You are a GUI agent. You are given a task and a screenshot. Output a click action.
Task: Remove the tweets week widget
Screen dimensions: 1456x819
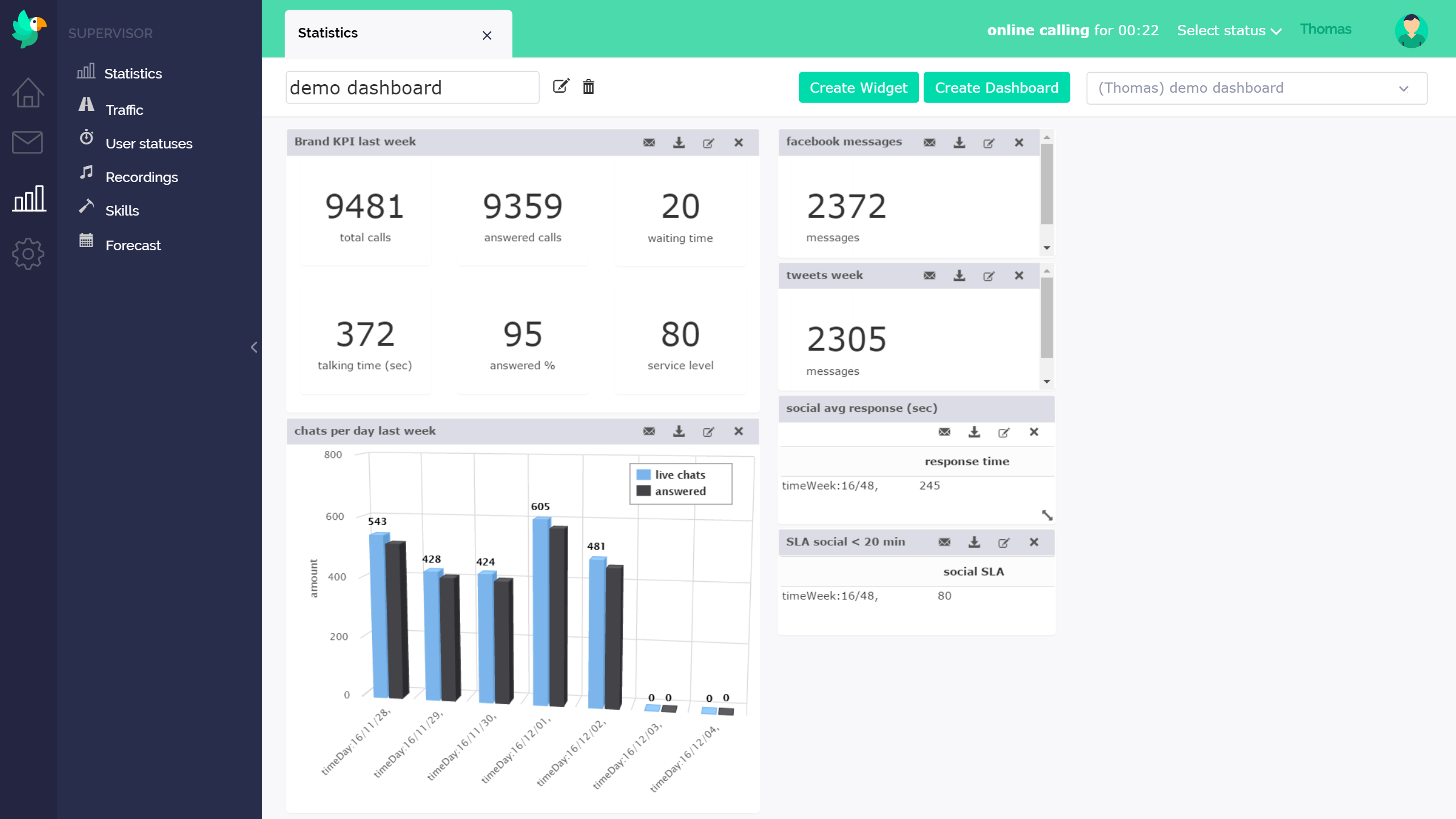pyautogui.click(x=1019, y=275)
